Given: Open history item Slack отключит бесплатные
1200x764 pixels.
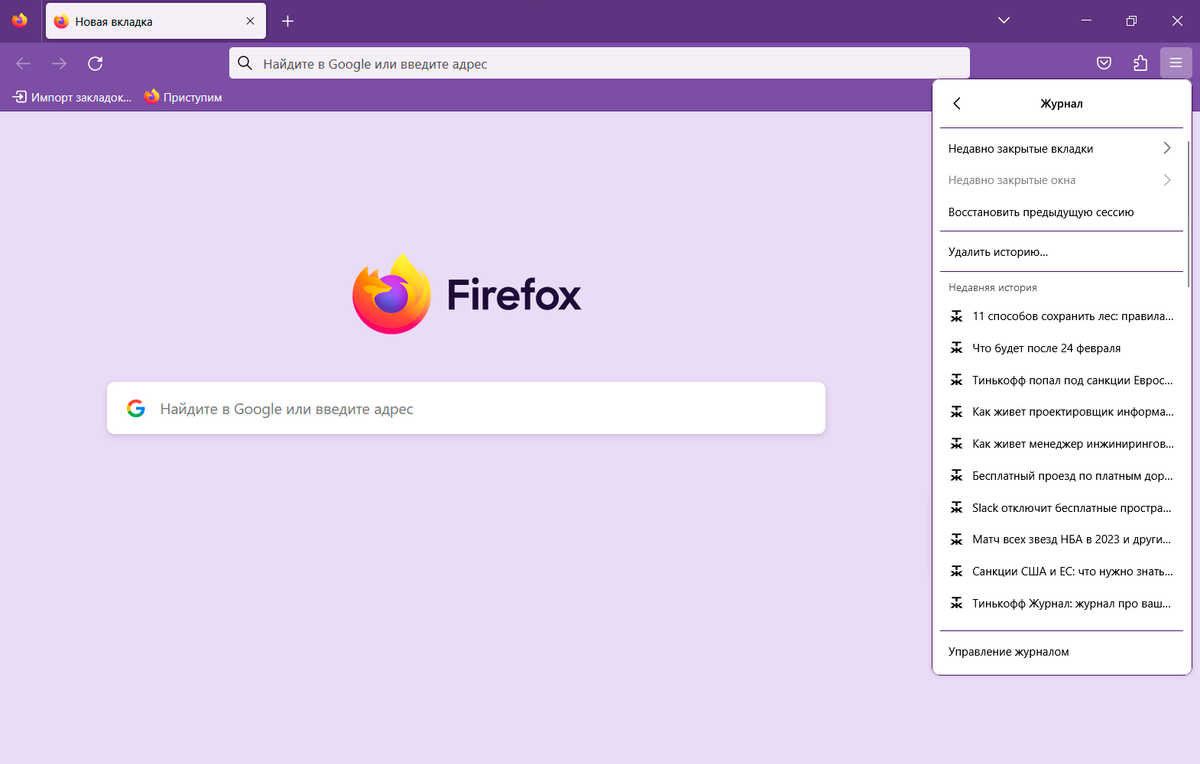Looking at the screenshot, I should (x=1061, y=508).
